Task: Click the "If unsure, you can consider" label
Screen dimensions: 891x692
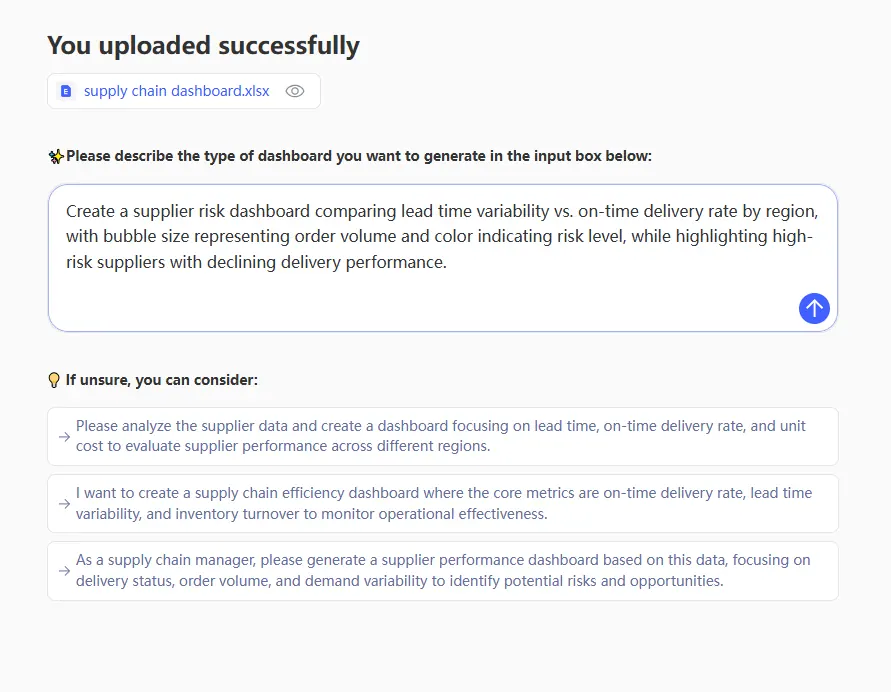Action: (x=162, y=380)
